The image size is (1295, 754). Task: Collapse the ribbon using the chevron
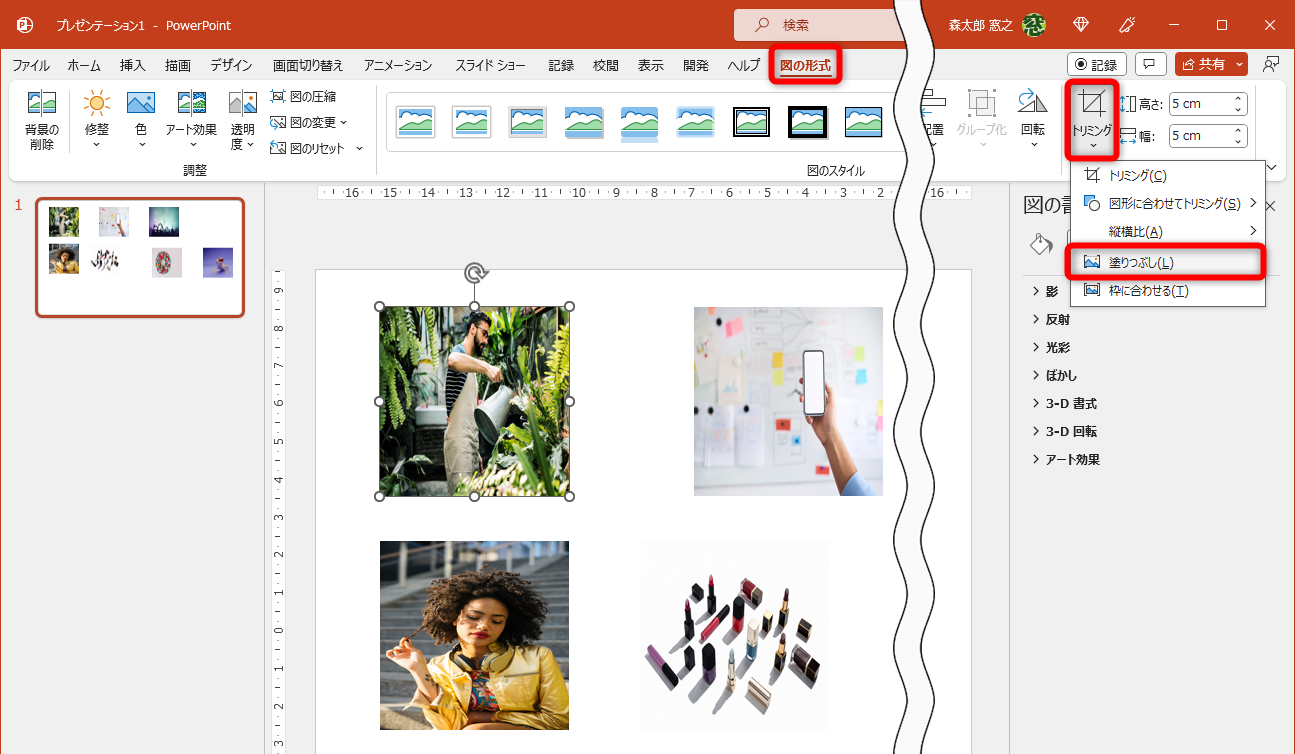[x=1273, y=168]
